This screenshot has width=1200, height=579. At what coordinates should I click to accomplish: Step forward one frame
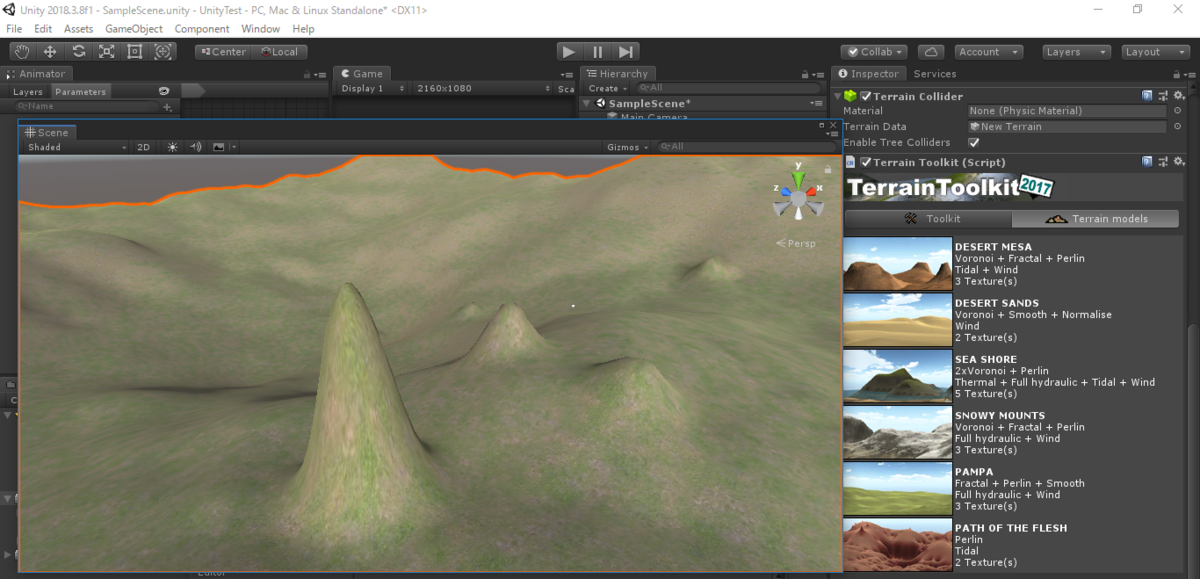[625, 52]
